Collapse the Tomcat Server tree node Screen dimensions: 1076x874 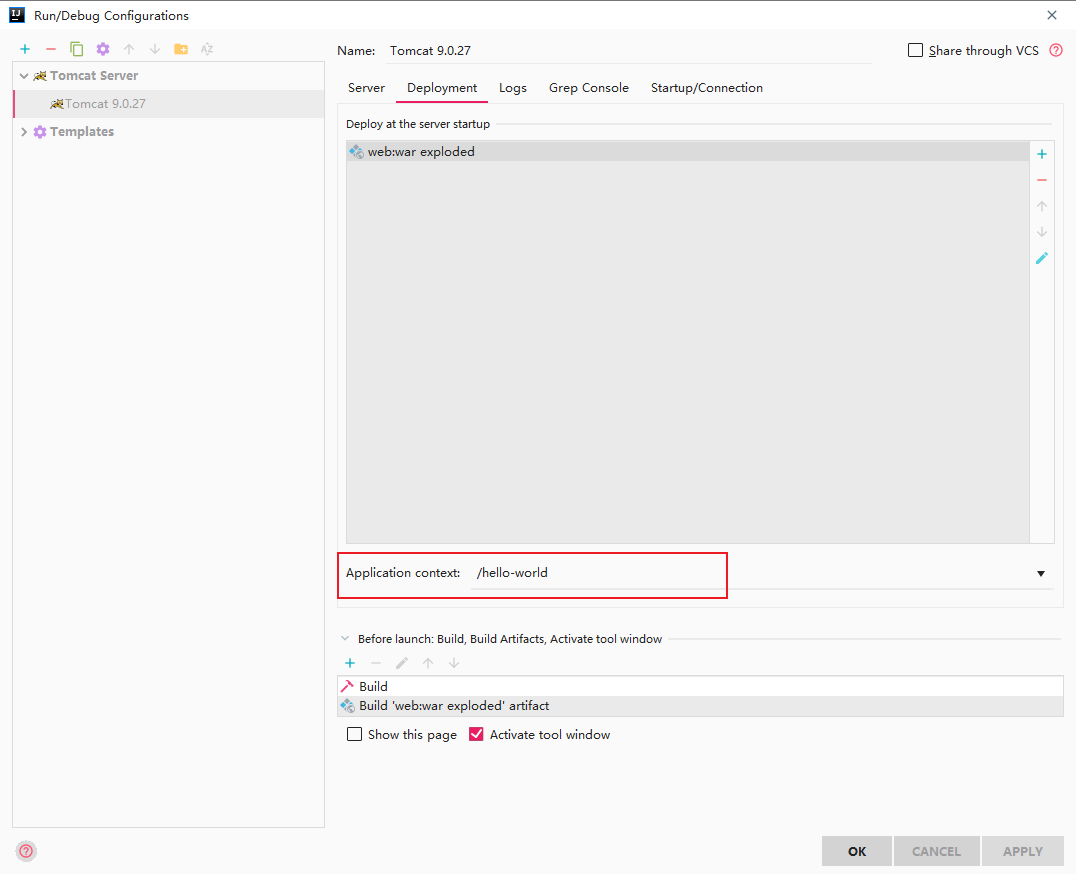point(24,75)
